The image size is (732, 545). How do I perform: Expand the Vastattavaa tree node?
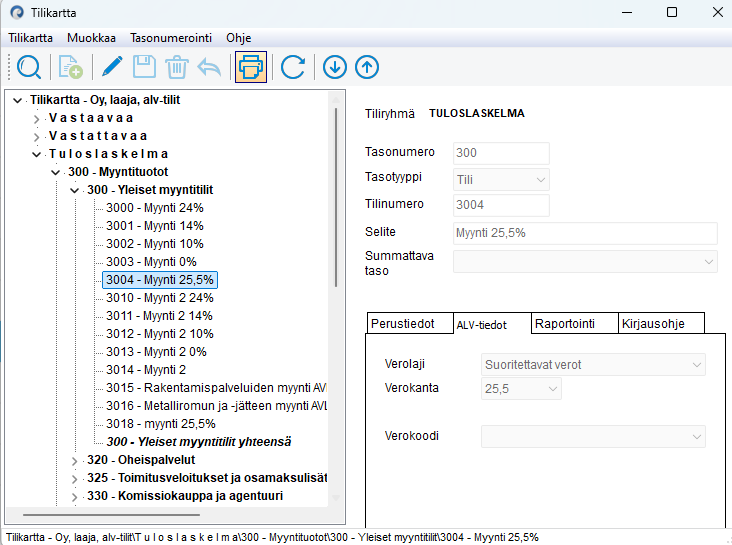click(36, 136)
